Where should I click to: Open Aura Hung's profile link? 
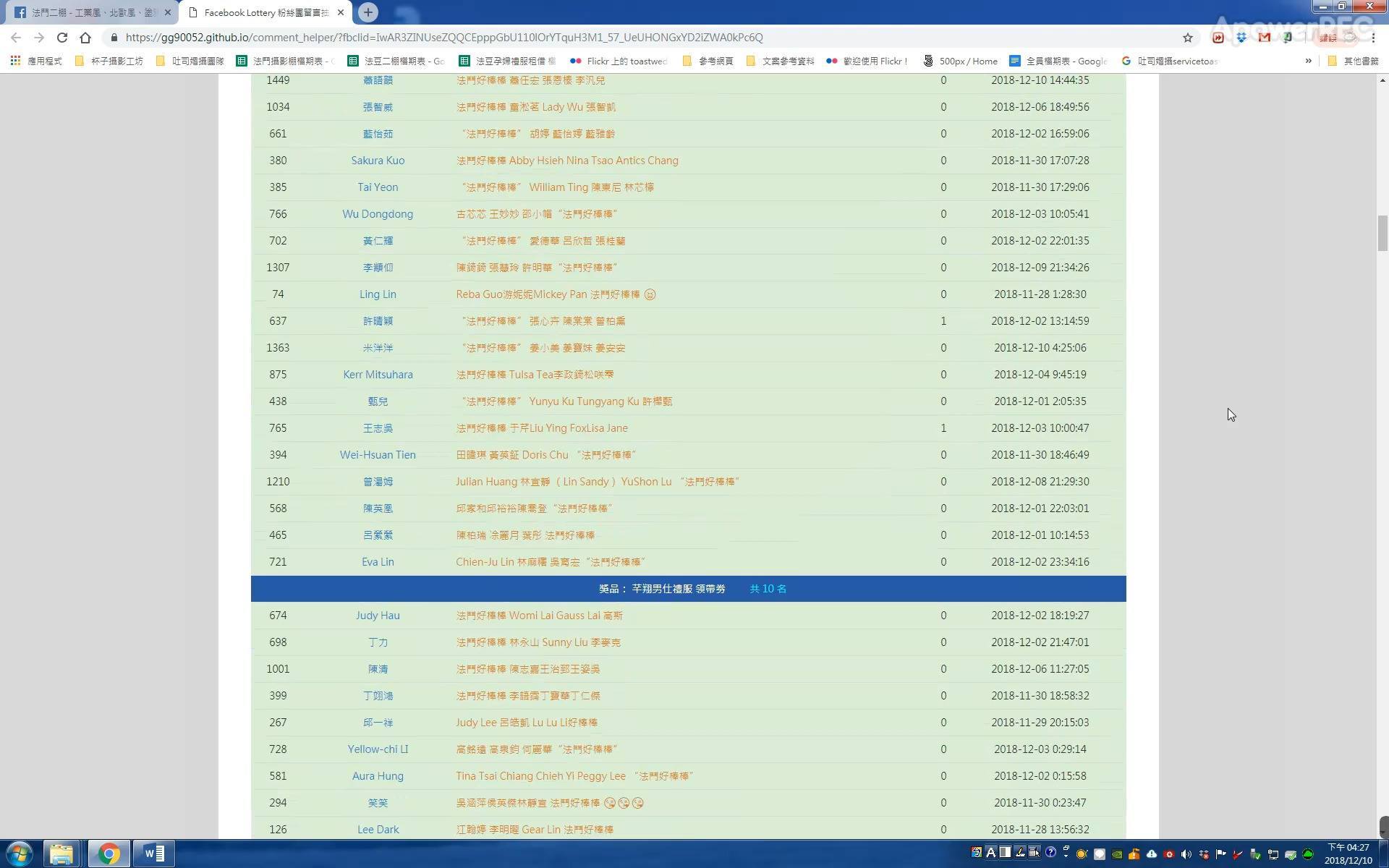(378, 776)
